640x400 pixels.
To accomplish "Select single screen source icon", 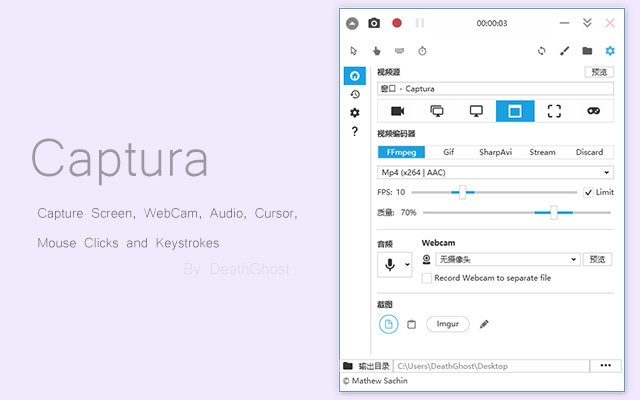I will tap(476, 111).
